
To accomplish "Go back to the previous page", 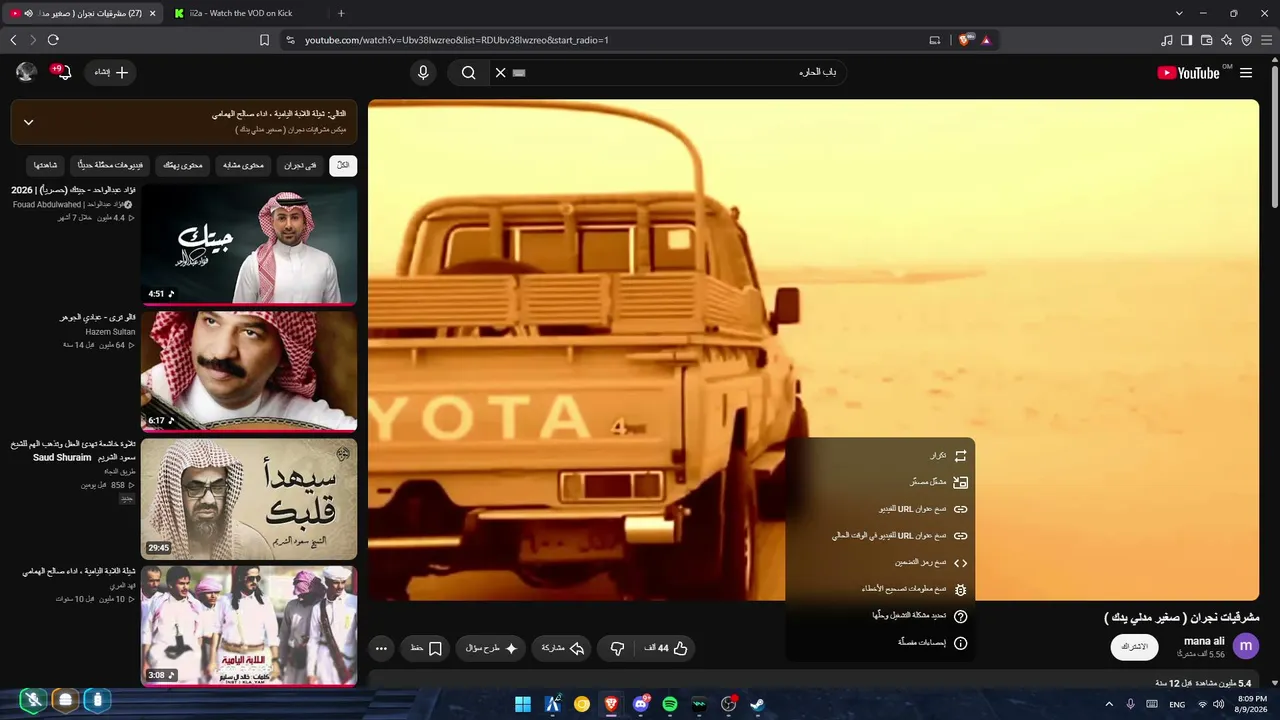I will (x=13, y=40).
